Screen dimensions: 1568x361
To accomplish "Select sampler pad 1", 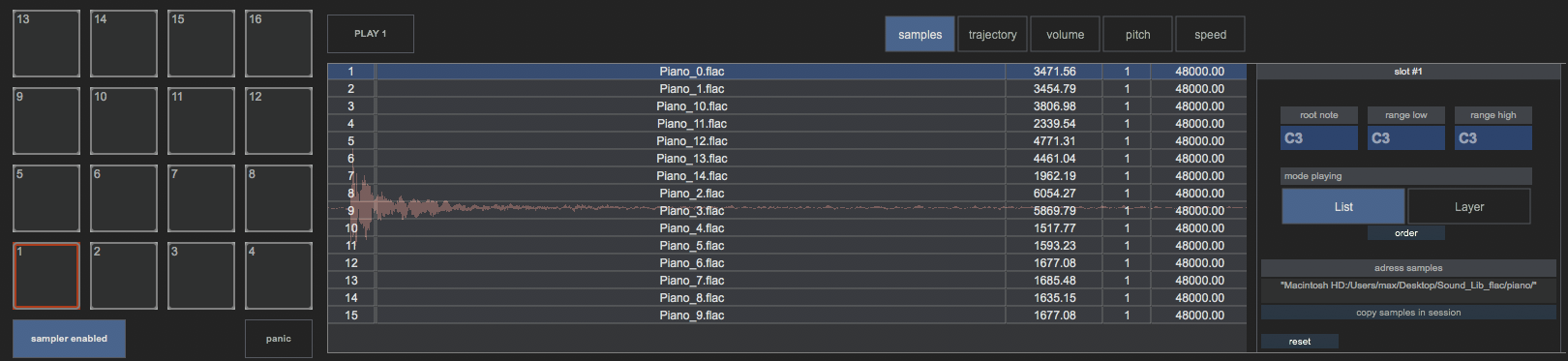I will click(x=46, y=276).
